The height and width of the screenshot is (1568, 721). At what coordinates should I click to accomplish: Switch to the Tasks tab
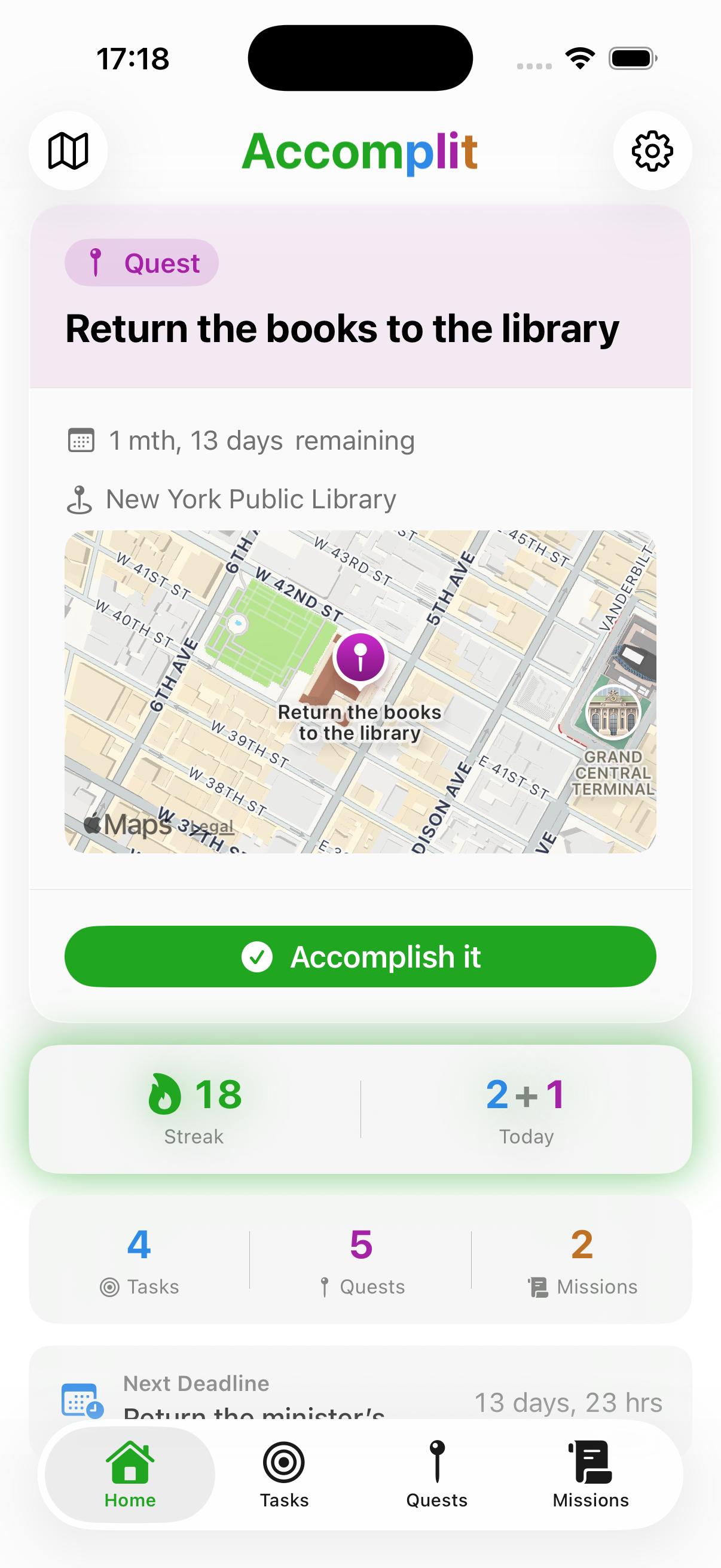pyautogui.click(x=284, y=1474)
